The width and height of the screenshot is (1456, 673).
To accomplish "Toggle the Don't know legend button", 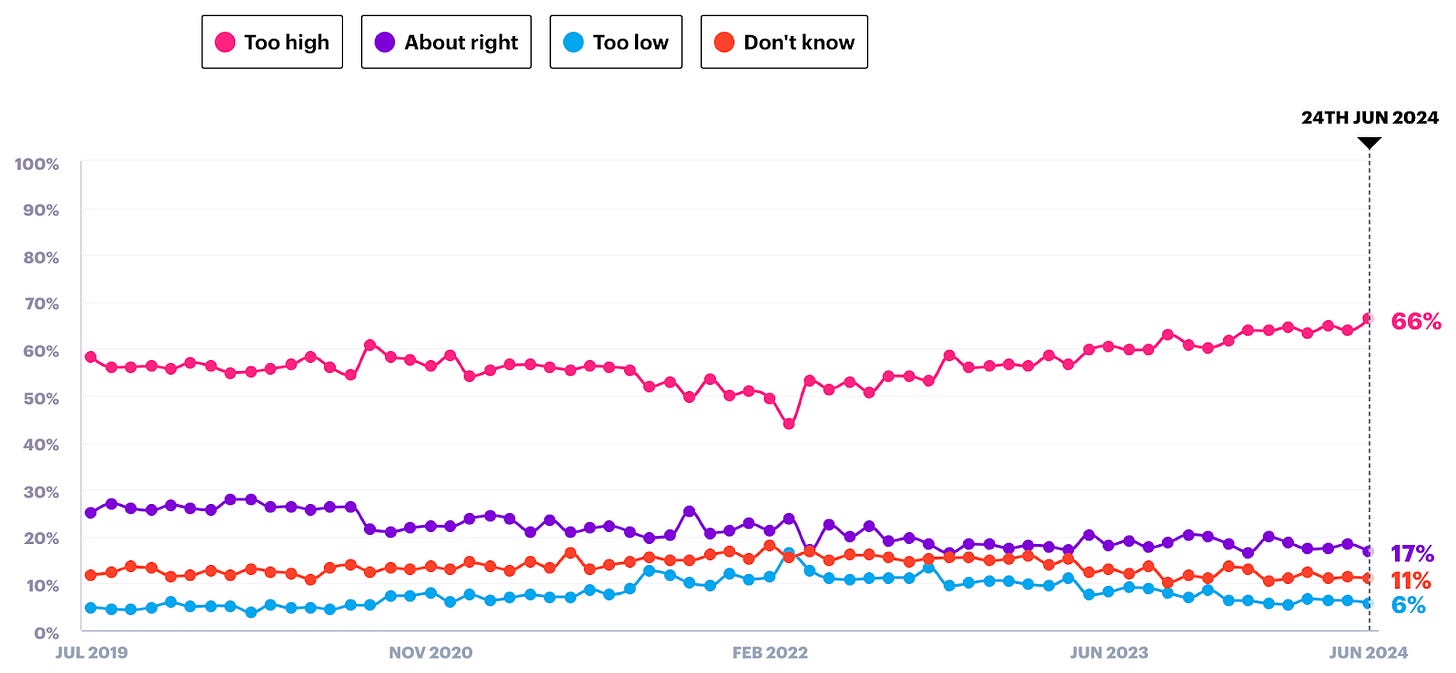I will [784, 42].
